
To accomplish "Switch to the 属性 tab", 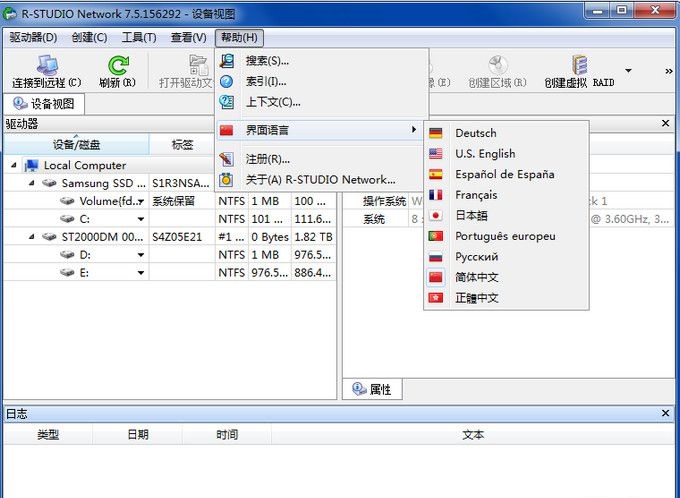I will (372, 389).
